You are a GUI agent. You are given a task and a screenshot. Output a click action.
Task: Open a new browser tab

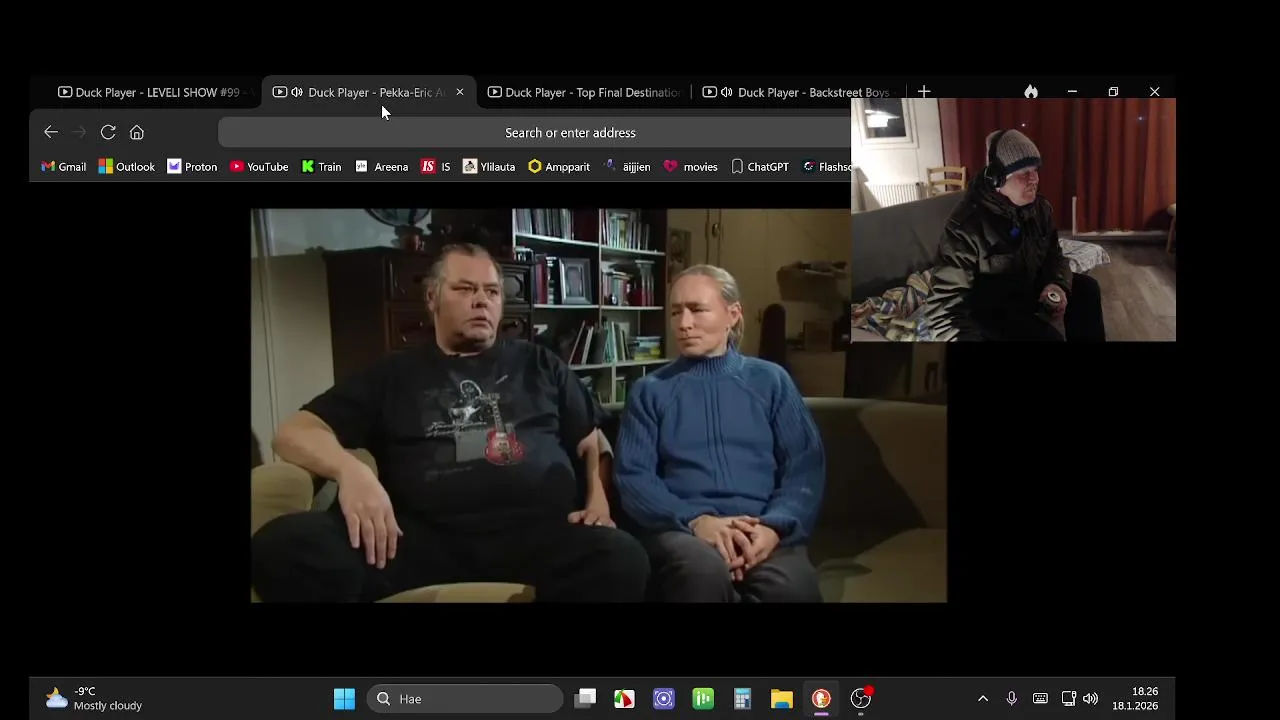924,92
